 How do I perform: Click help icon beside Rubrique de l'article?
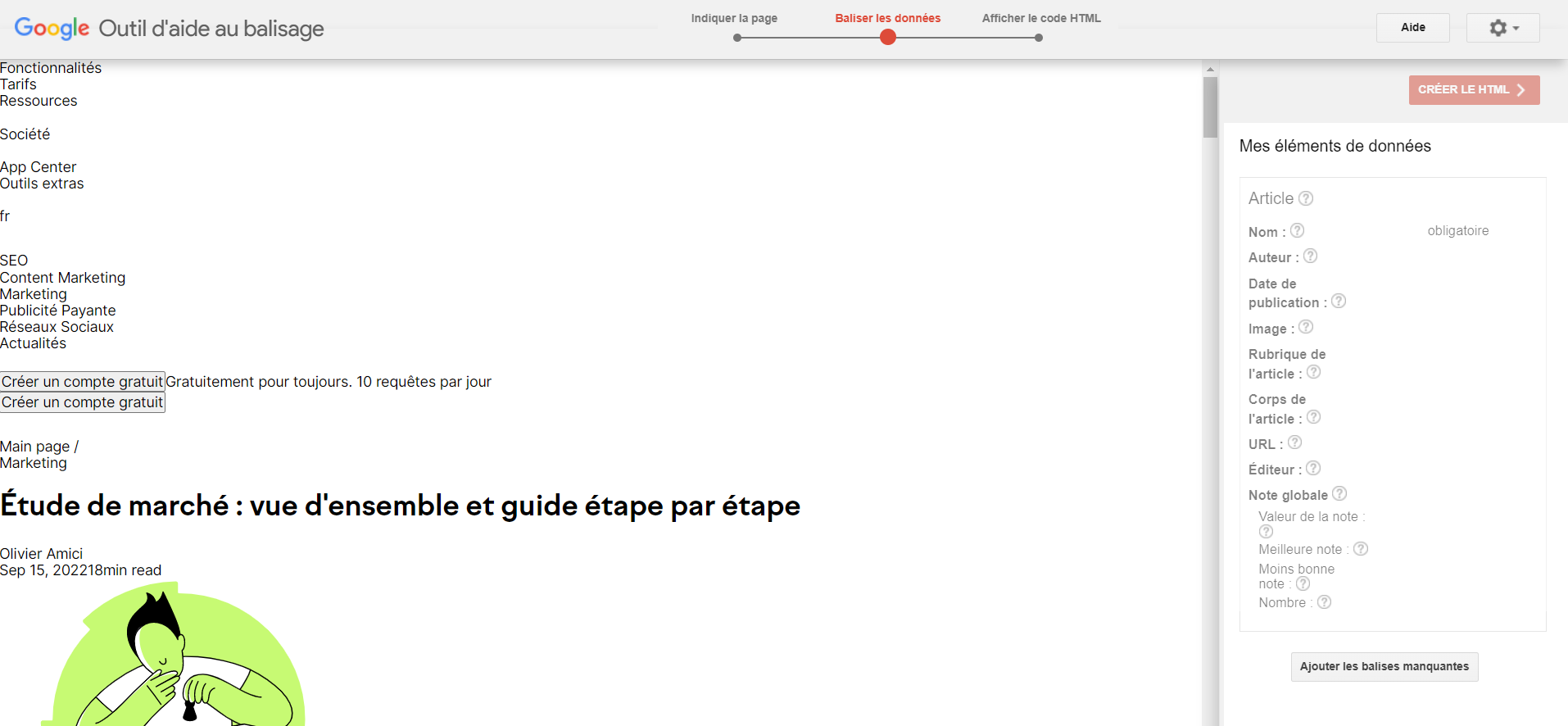1313,373
